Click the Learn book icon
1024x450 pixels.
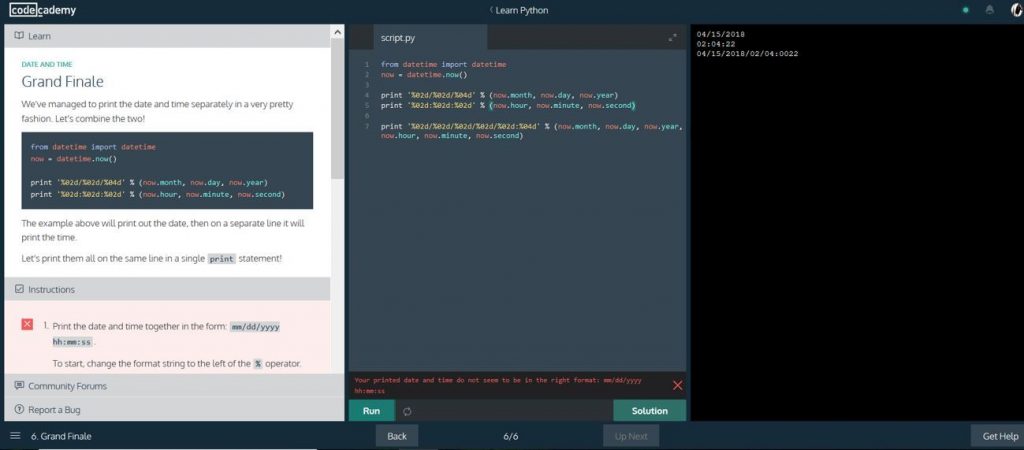pos(19,36)
